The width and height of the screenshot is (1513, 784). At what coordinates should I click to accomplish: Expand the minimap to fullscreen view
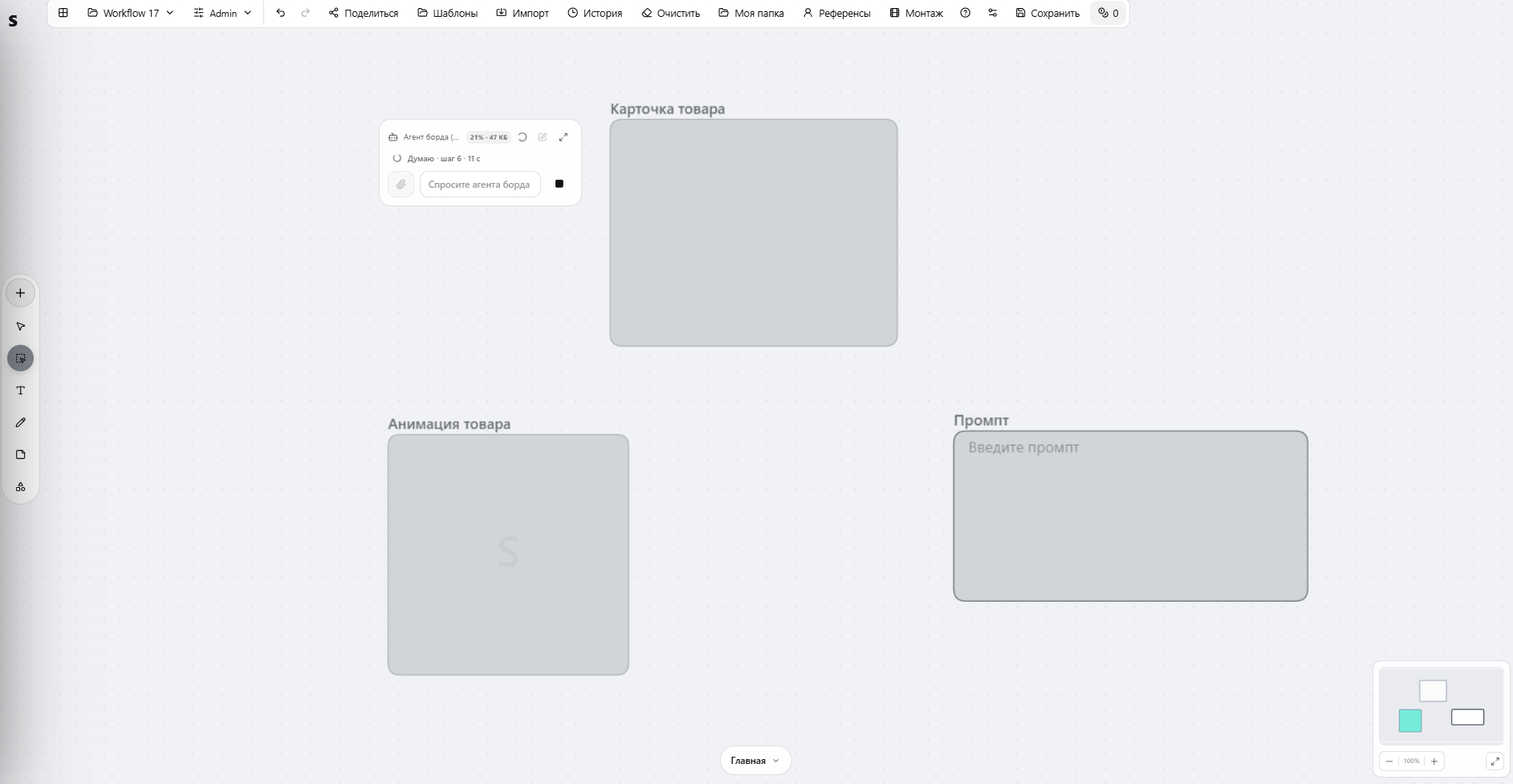pos(1495,761)
